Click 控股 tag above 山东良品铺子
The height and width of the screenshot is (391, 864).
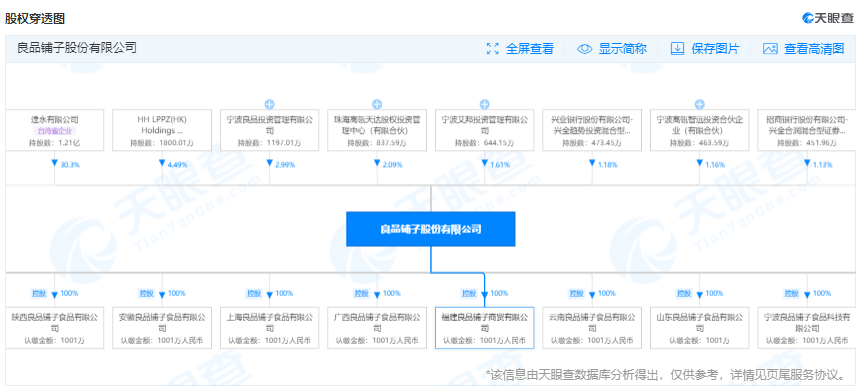[683, 294]
